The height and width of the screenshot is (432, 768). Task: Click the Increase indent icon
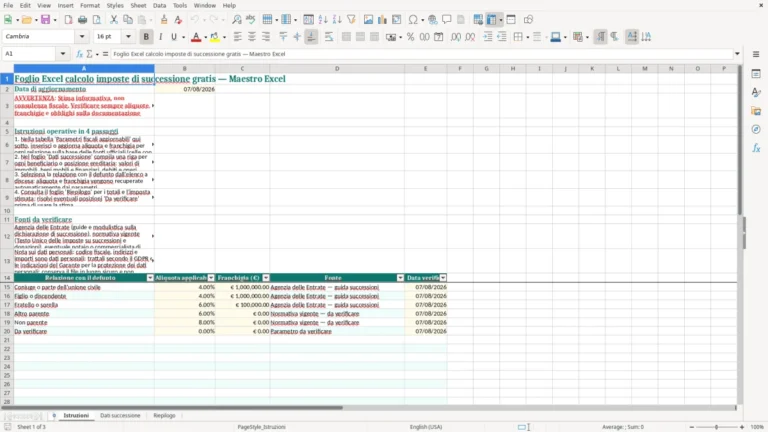(x=488, y=37)
